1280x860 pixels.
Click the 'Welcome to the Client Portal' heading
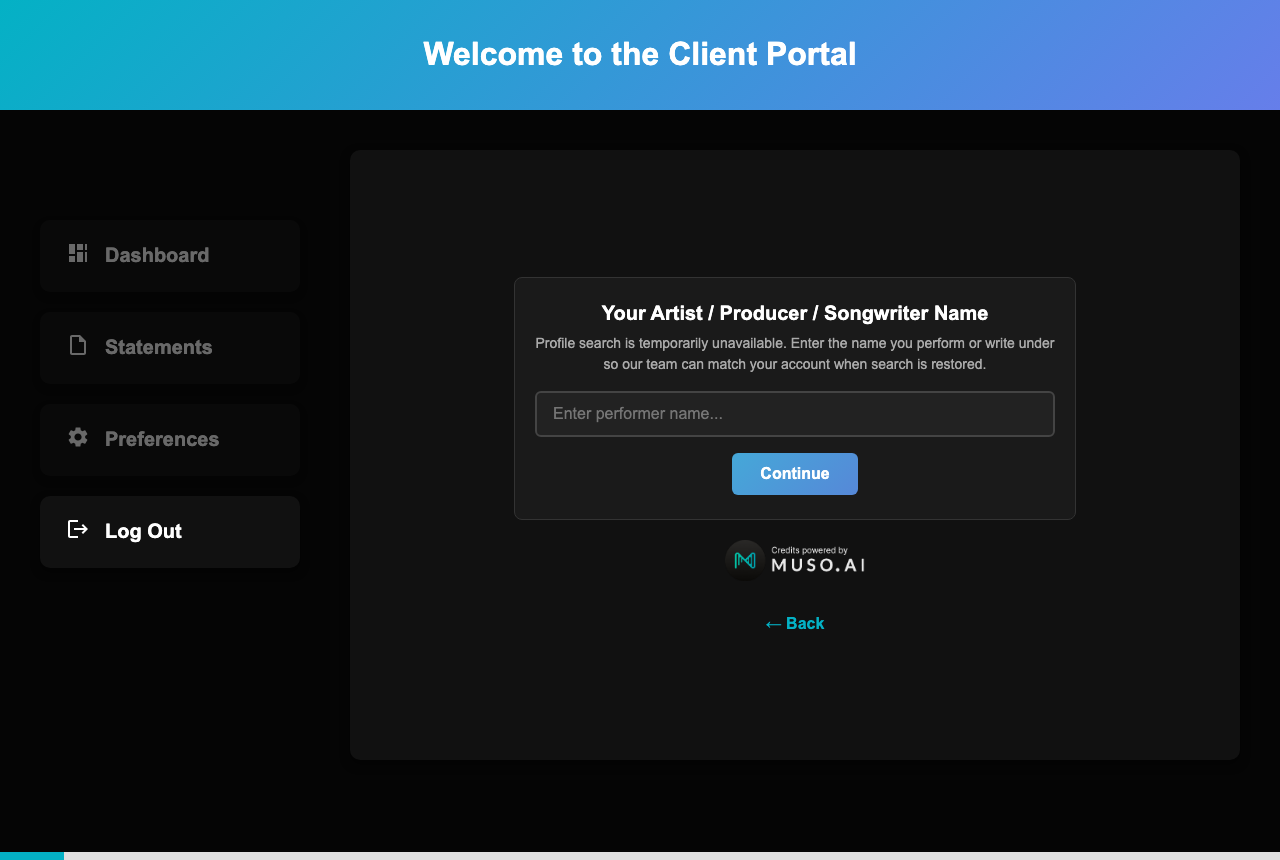(x=640, y=54)
